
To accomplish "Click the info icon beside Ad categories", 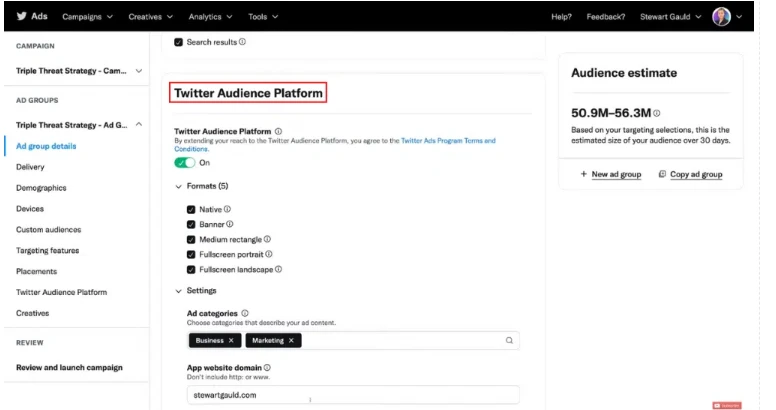I will [x=245, y=313].
